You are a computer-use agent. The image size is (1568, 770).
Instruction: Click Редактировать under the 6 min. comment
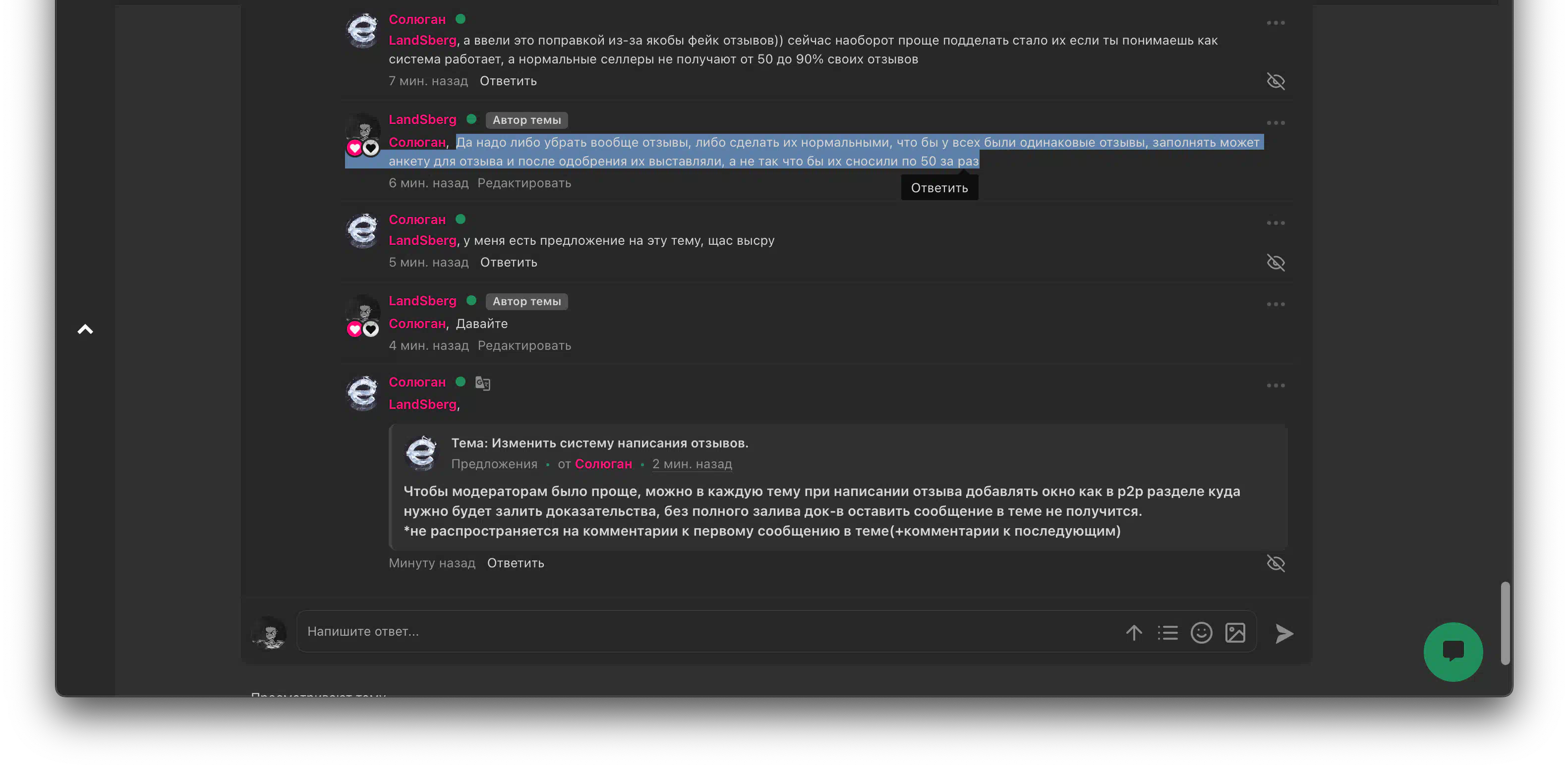pos(524,183)
